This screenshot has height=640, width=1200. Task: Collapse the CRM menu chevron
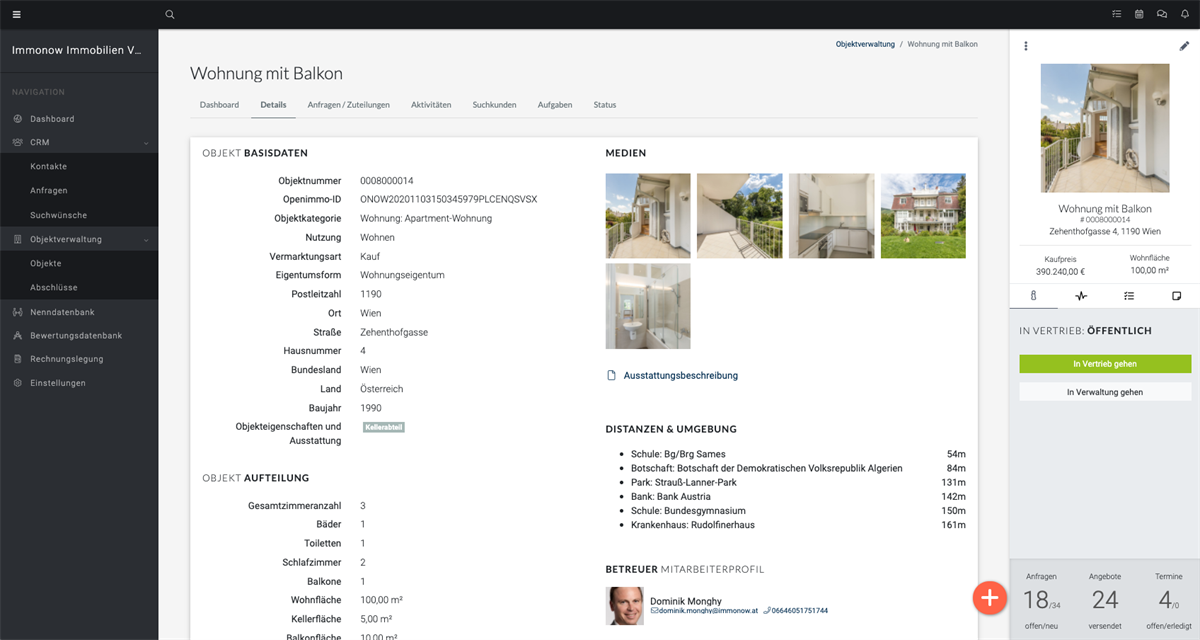tap(146, 143)
